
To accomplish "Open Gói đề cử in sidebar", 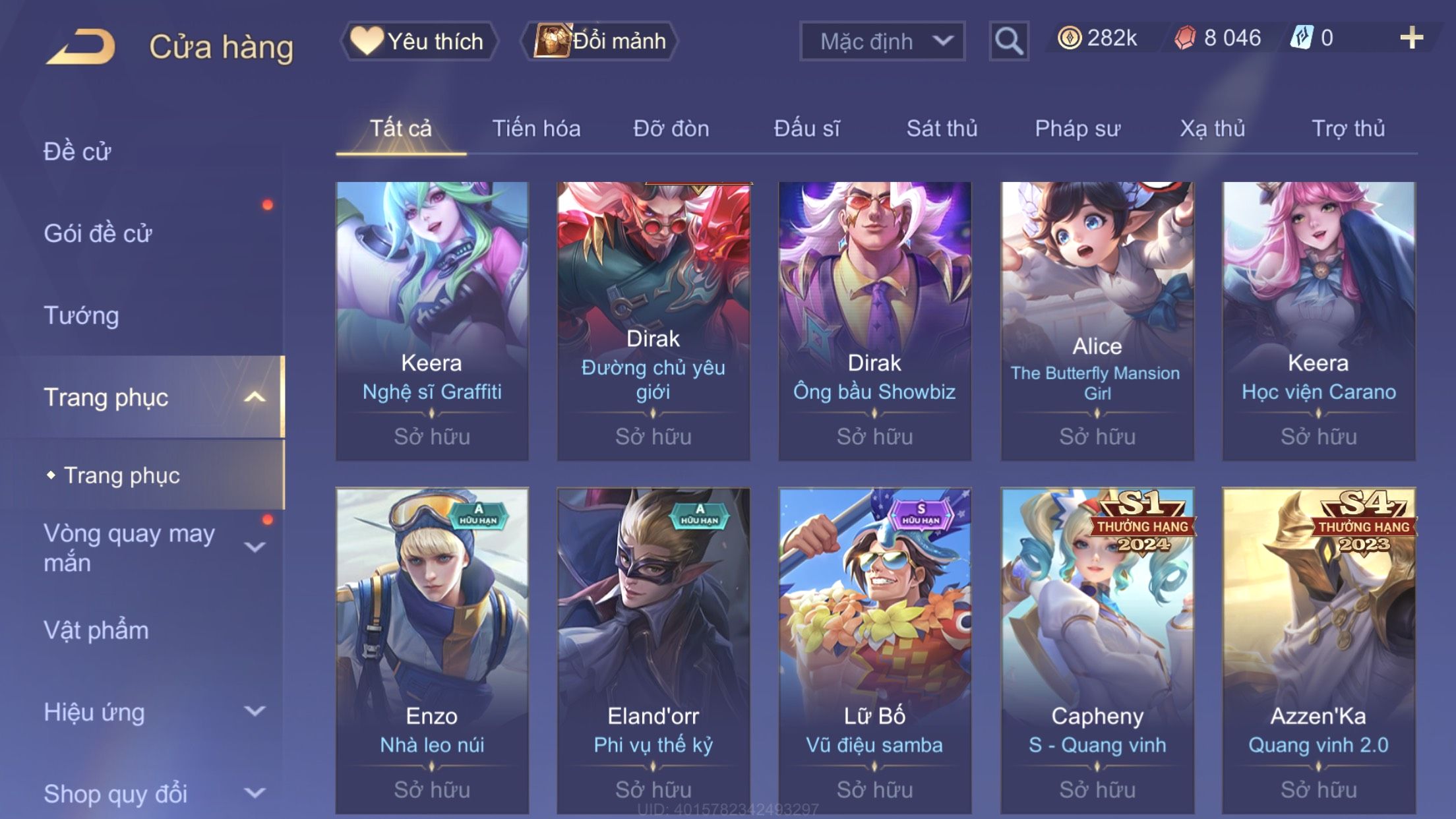I will pos(98,233).
